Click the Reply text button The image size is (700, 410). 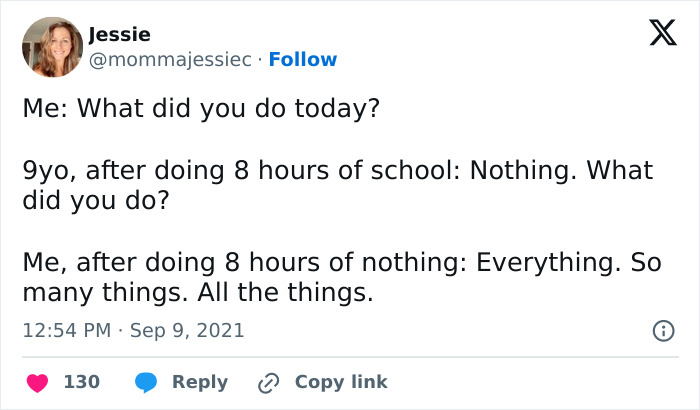(x=200, y=382)
